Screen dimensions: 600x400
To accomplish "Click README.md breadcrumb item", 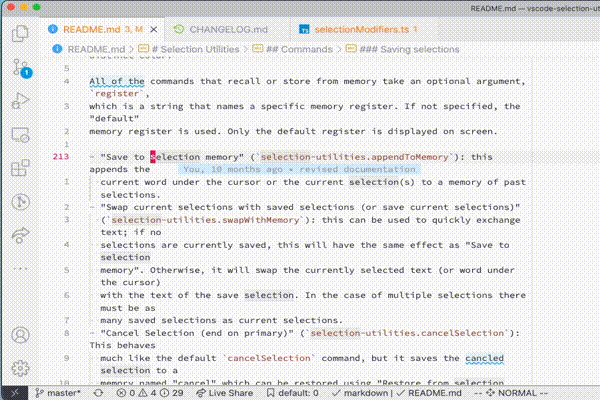I will [x=89, y=49].
